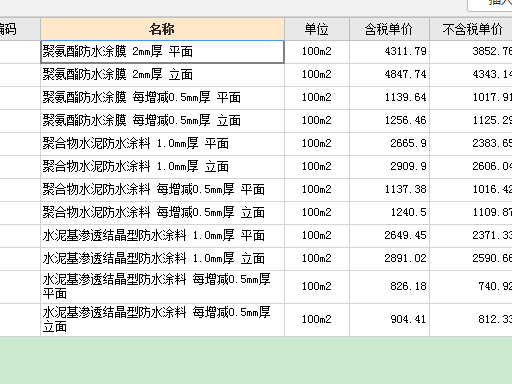Select 聚合物水泥防水涂料 1.0mm厚 平面

coord(162,144)
